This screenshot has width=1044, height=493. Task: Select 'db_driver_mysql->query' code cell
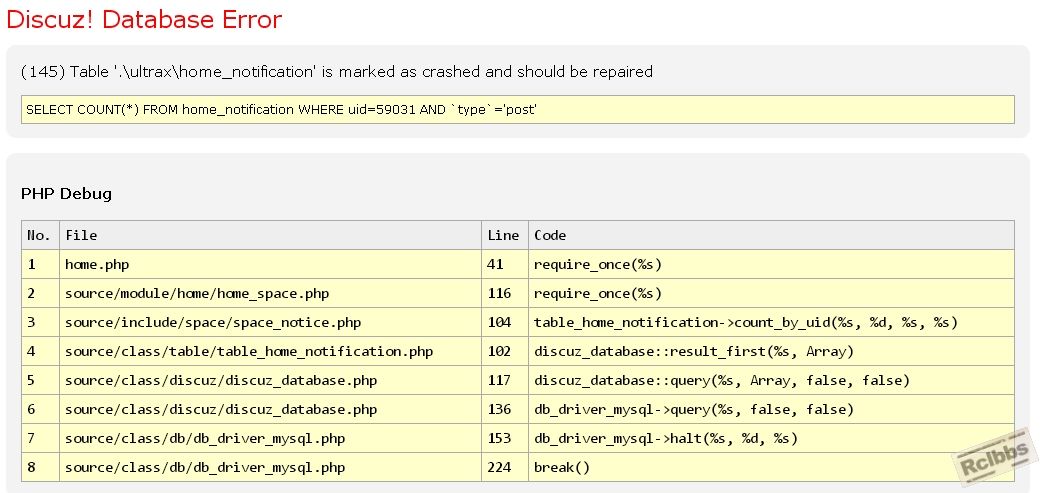(771, 409)
